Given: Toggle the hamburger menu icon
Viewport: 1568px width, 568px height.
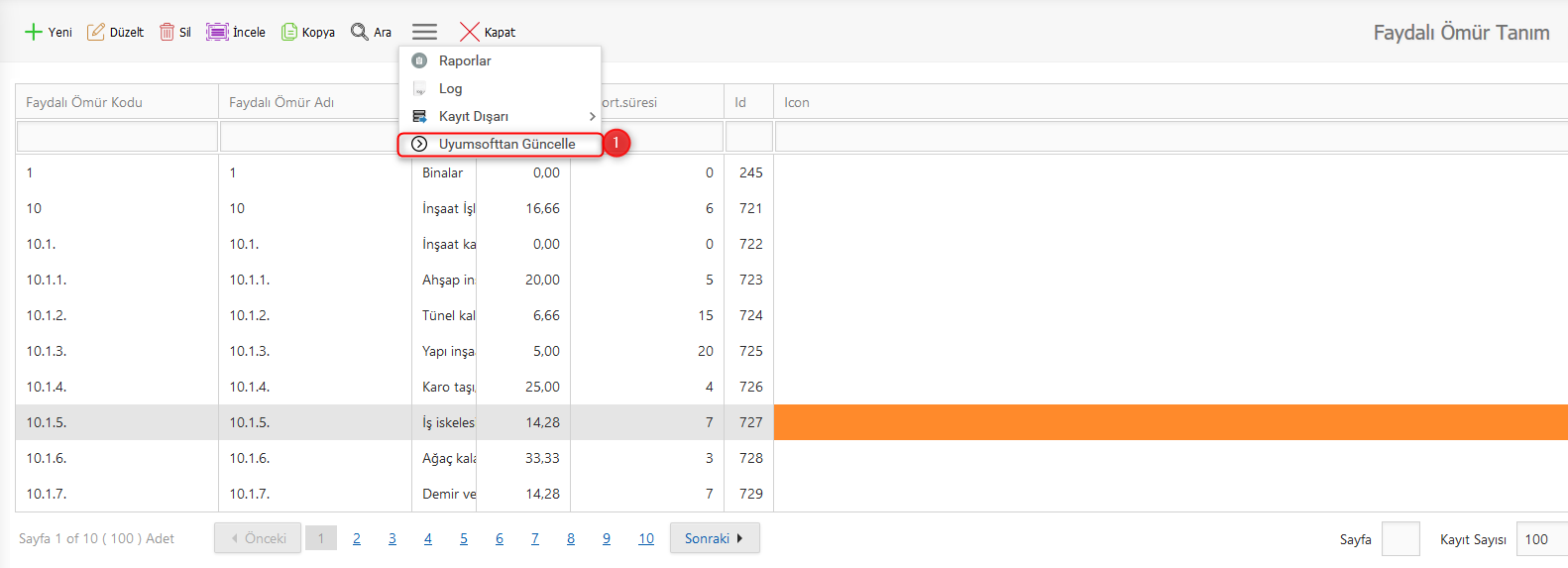Looking at the screenshot, I should pos(424,32).
